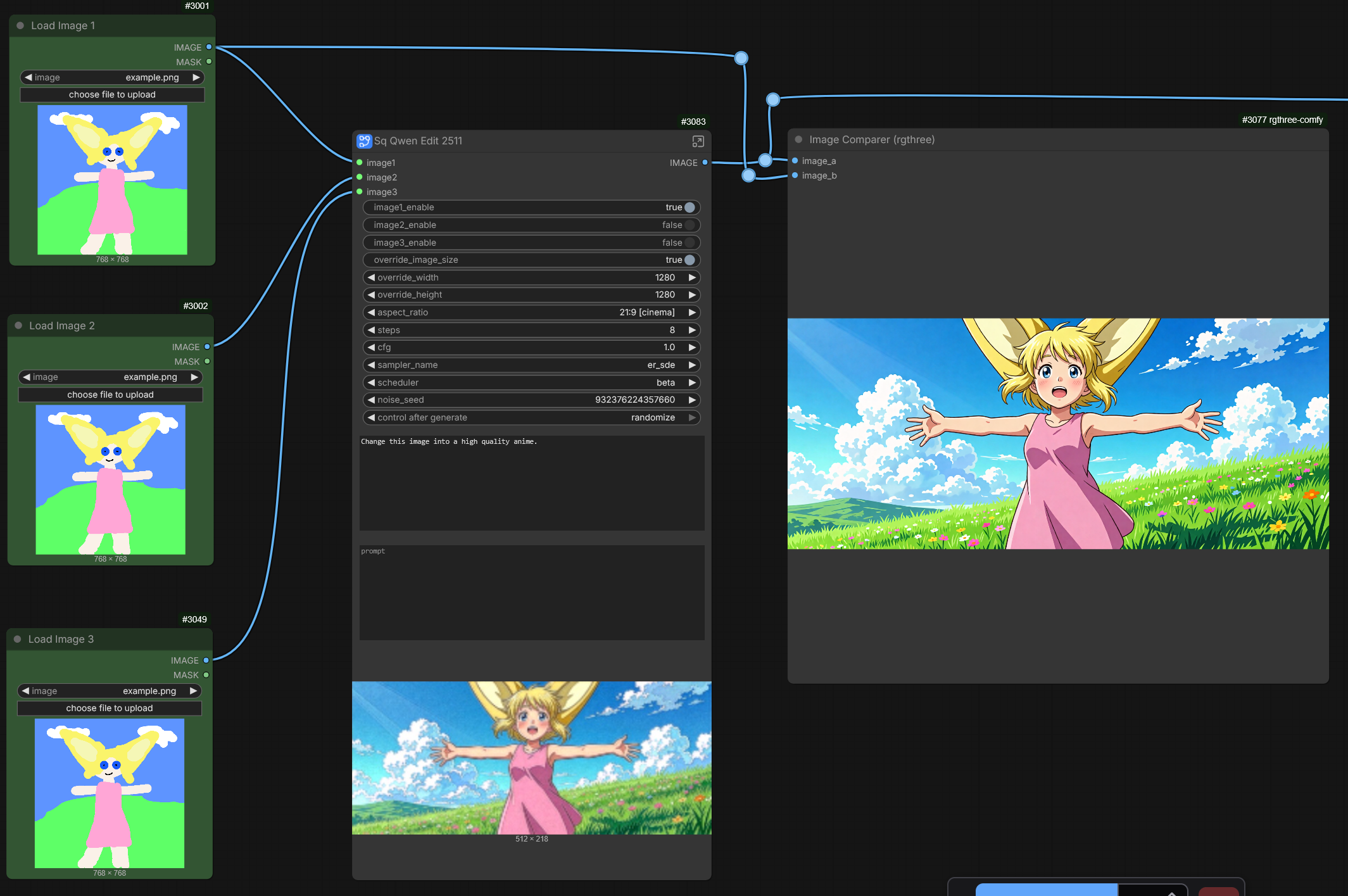Collapse the Load Image 1 node dot

click(20, 25)
